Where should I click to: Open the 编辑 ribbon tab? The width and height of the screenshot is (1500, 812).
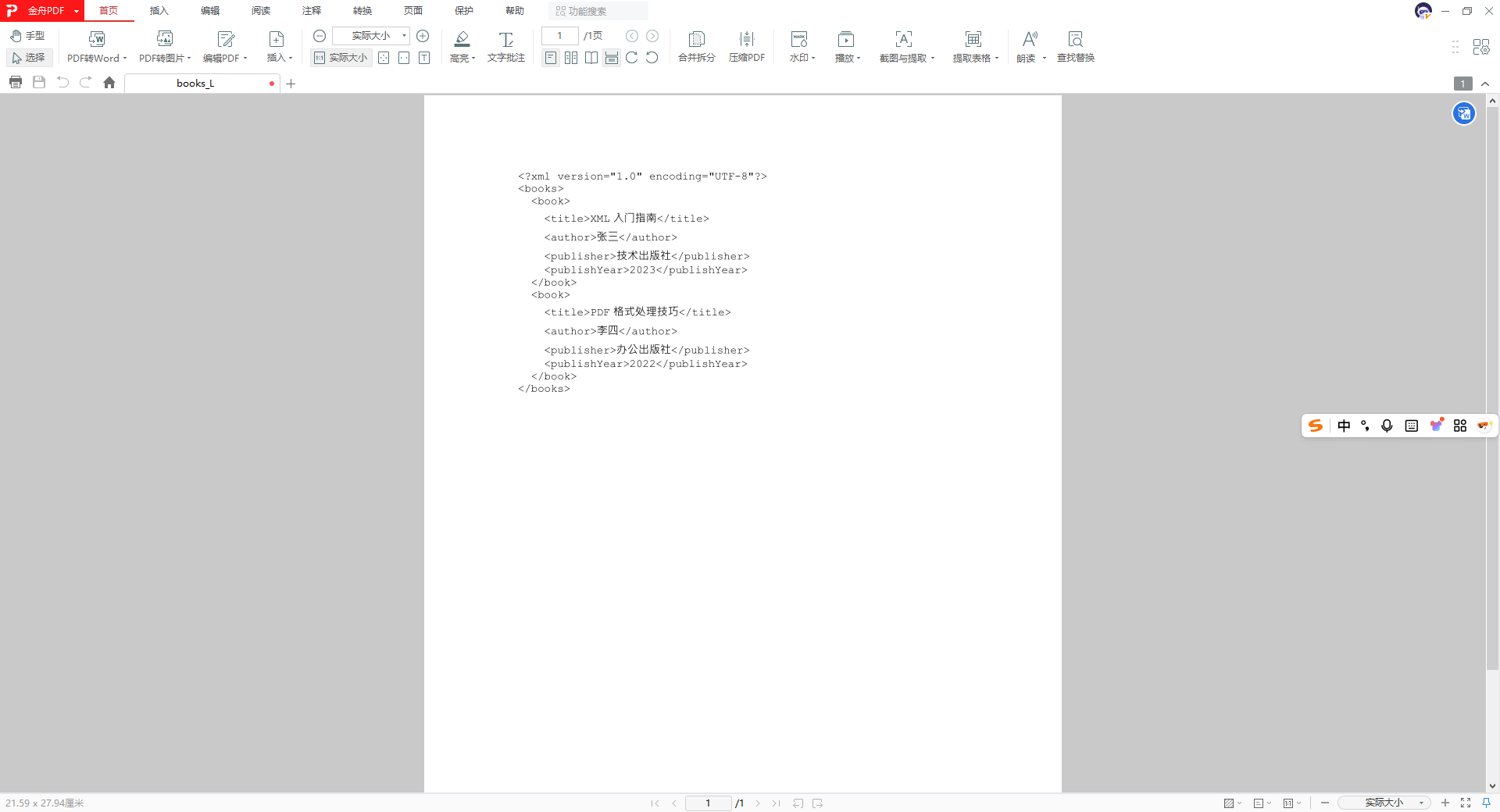coord(210,11)
